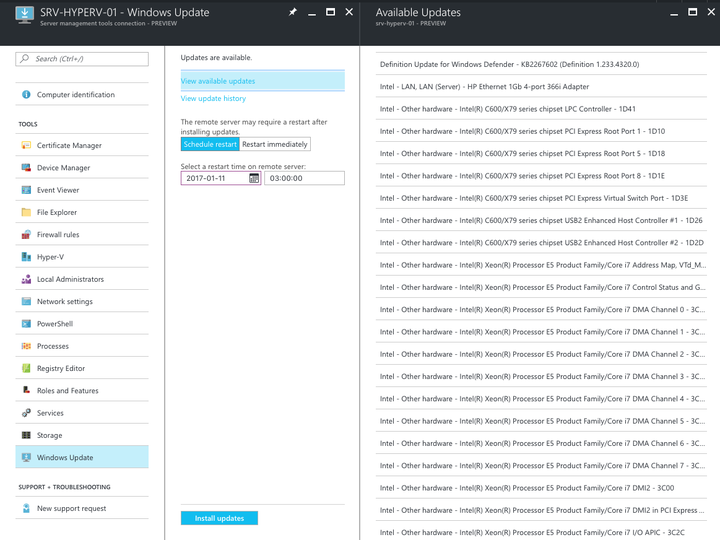This screenshot has height=540, width=720.
Task: Open the Registry Editor tool
Action: click(x=82, y=368)
